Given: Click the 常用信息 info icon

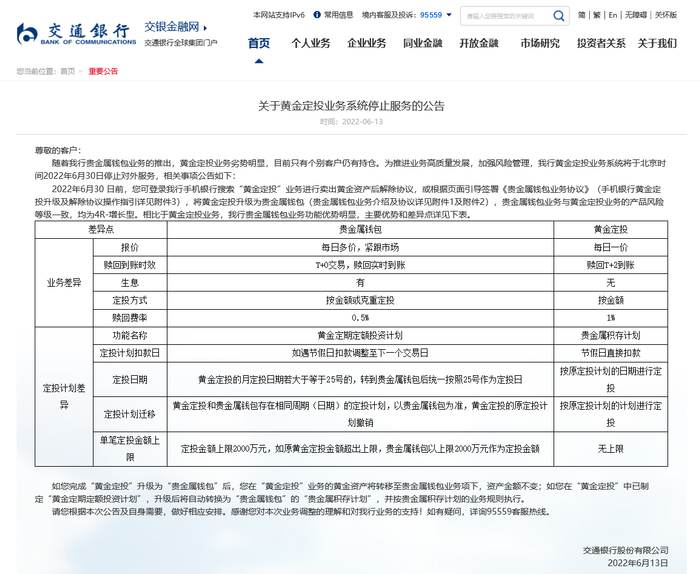Looking at the screenshot, I should point(317,15).
